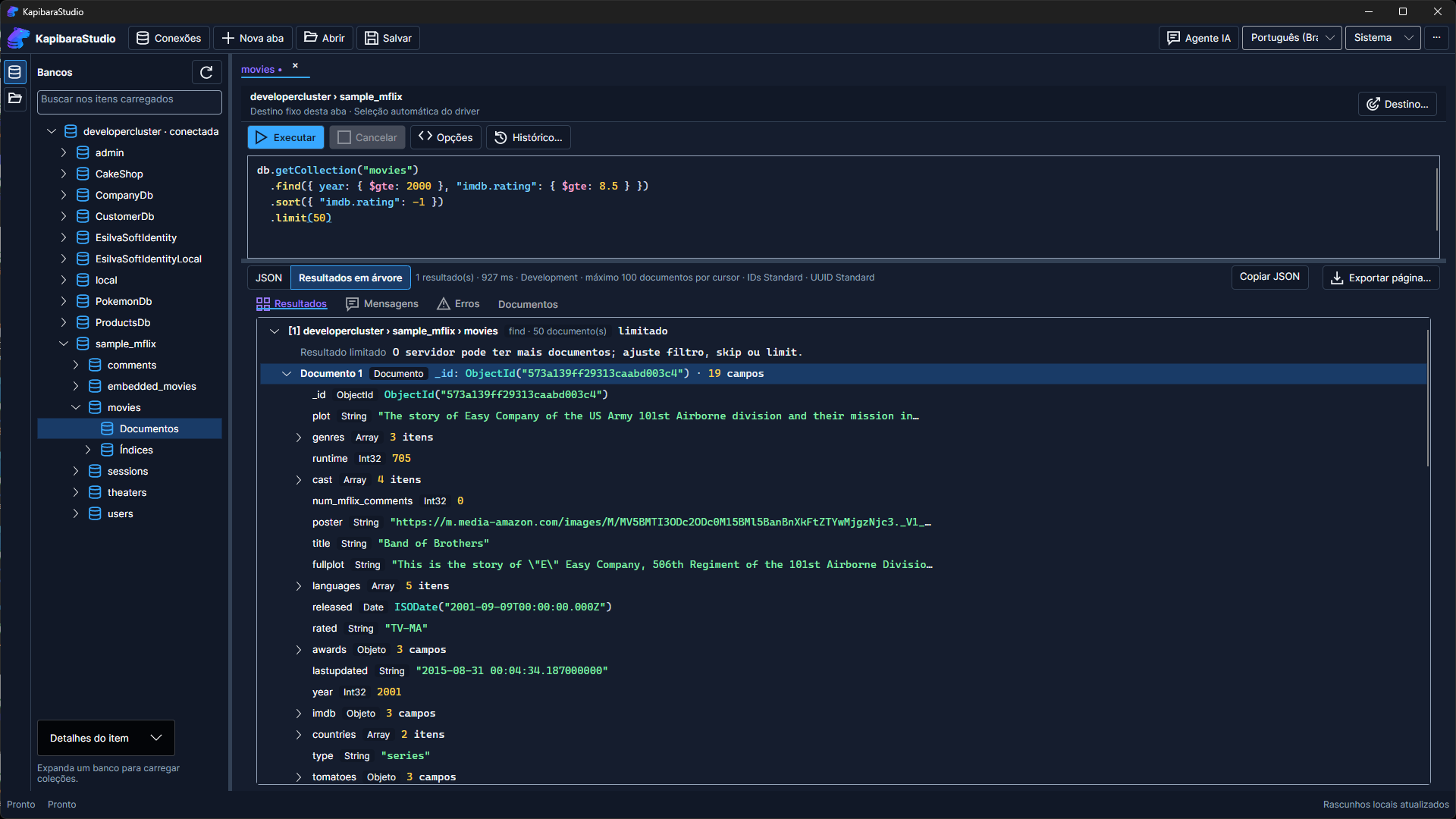Expand the awards object field
Screen dimensions: 1456x819
299,650
